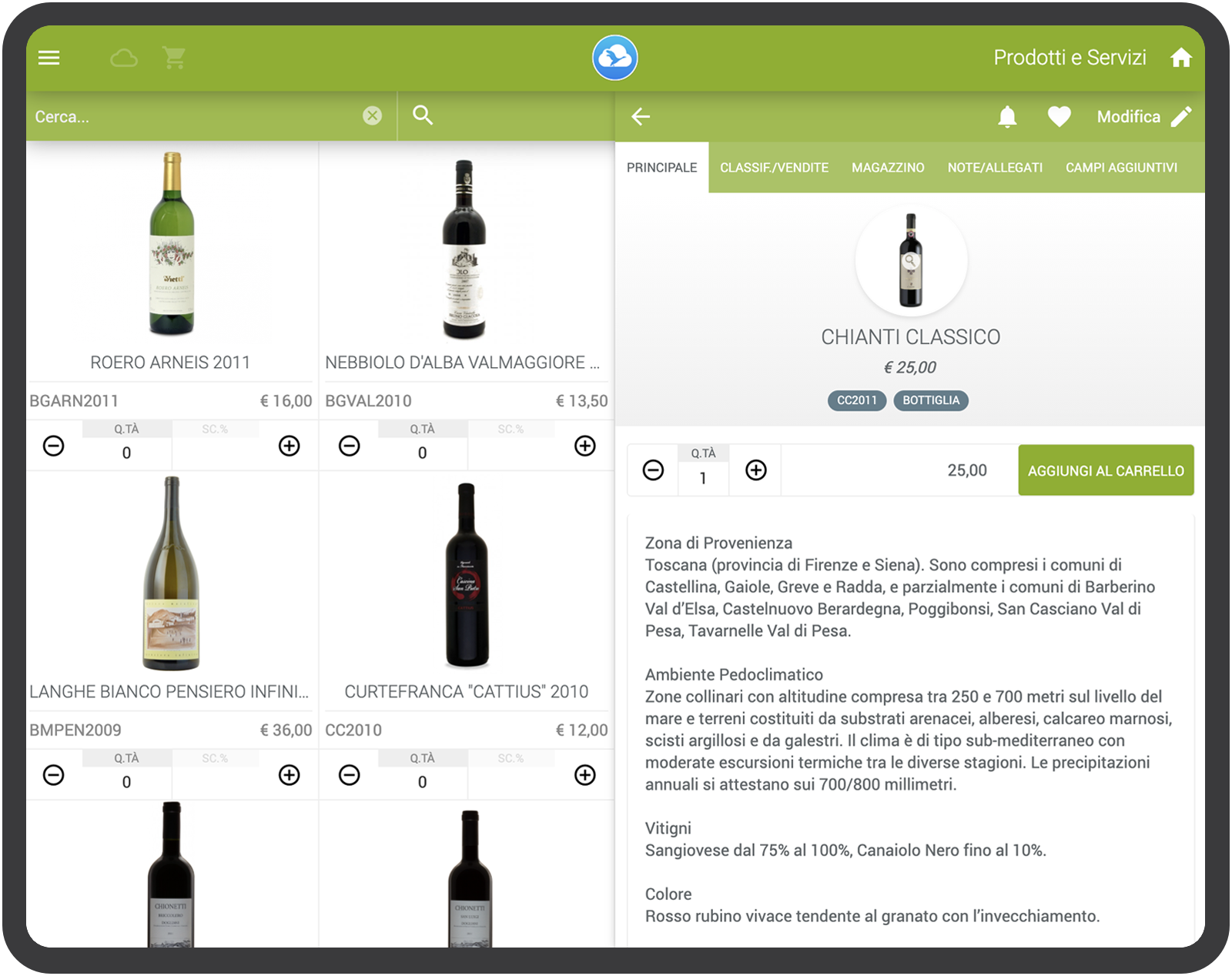Click the Cerca search input
This screenshot has height=976, width=1232.
(196, 116)
